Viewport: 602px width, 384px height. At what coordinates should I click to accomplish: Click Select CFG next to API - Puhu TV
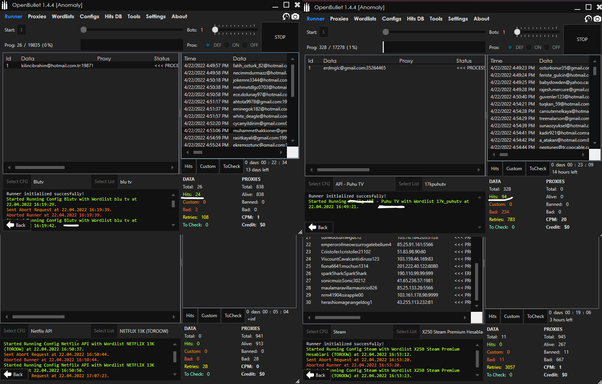[x=319, y=184]
